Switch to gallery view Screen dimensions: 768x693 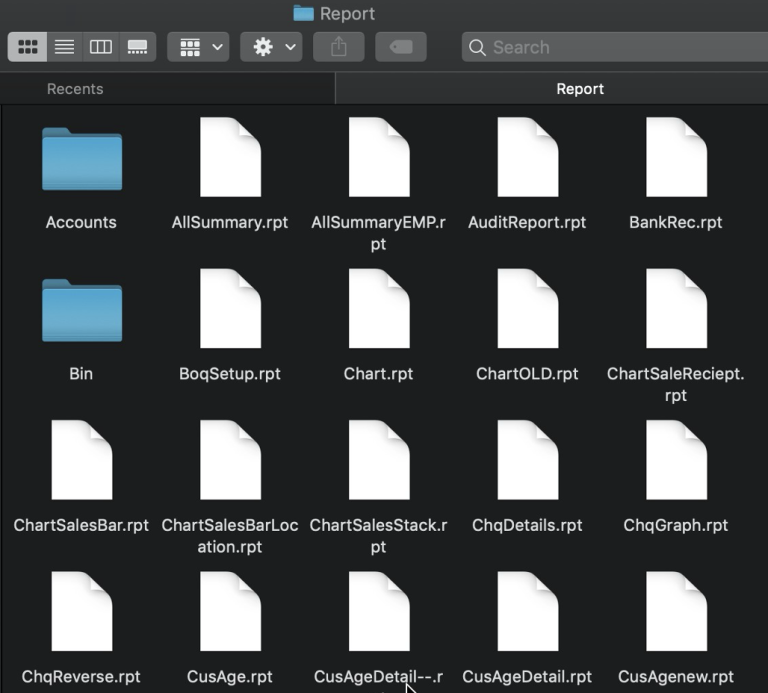(x=138, y=47)
